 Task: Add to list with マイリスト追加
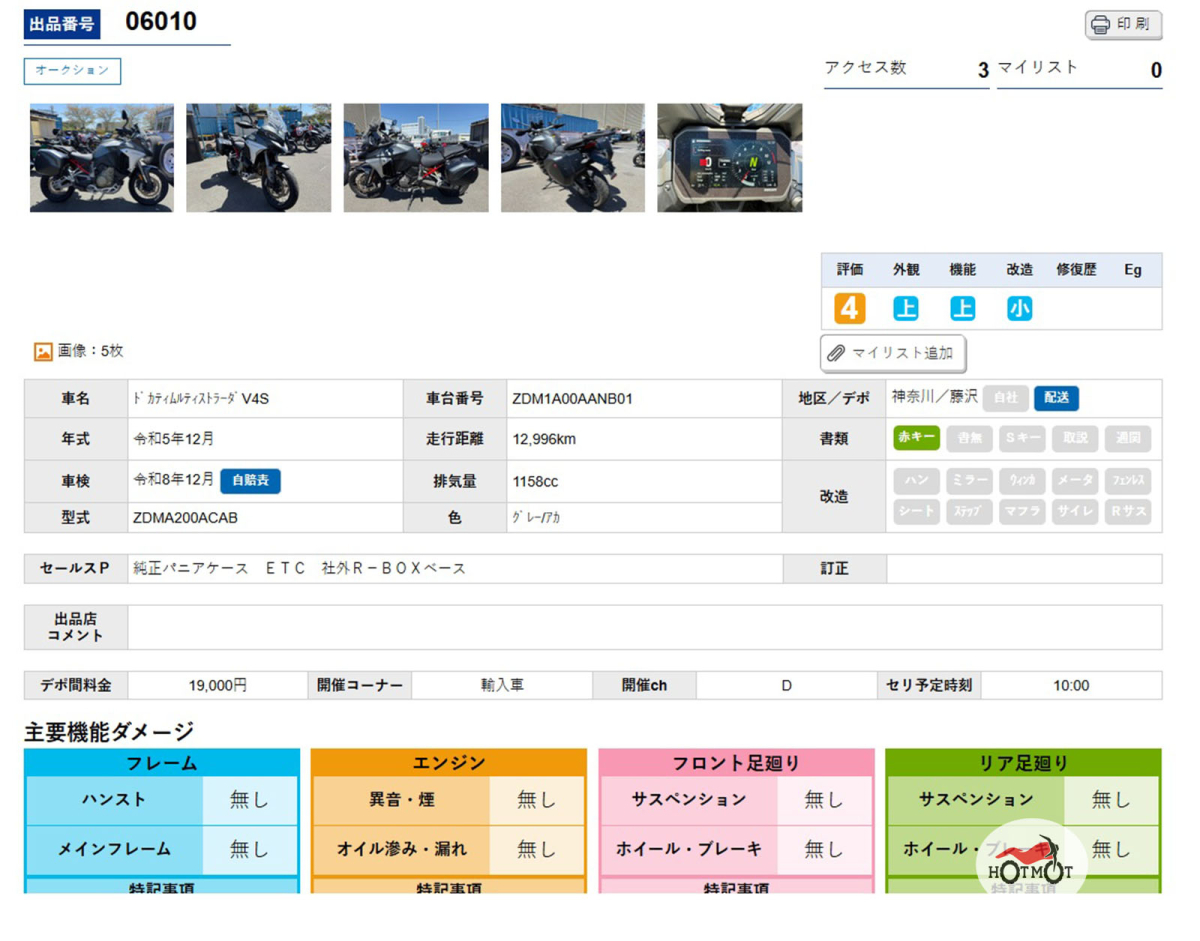(893, 353)
